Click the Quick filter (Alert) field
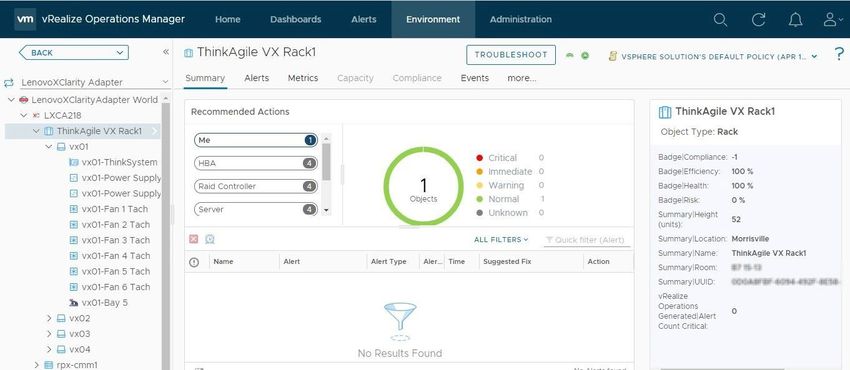850x370 pixels. (x=587, y=240)
